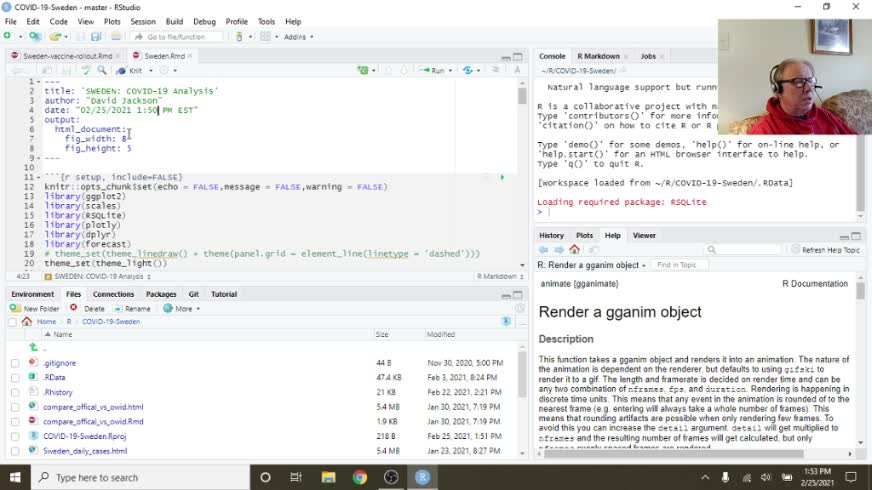Viewport: 872px width, 490px height.
Task: Switch to the Git tab
Action: [x=194, y=294]
